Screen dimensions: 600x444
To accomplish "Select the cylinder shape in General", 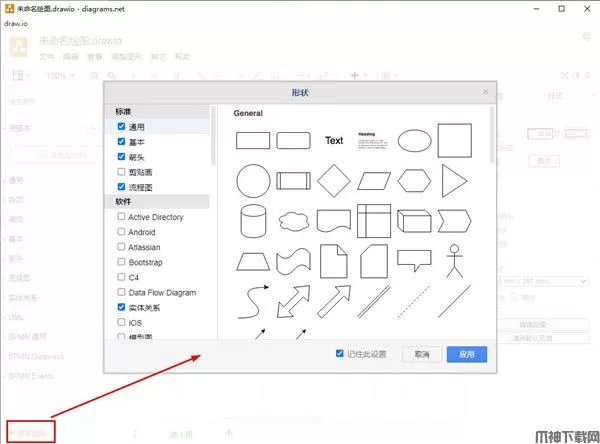I will tap(253, 220).
